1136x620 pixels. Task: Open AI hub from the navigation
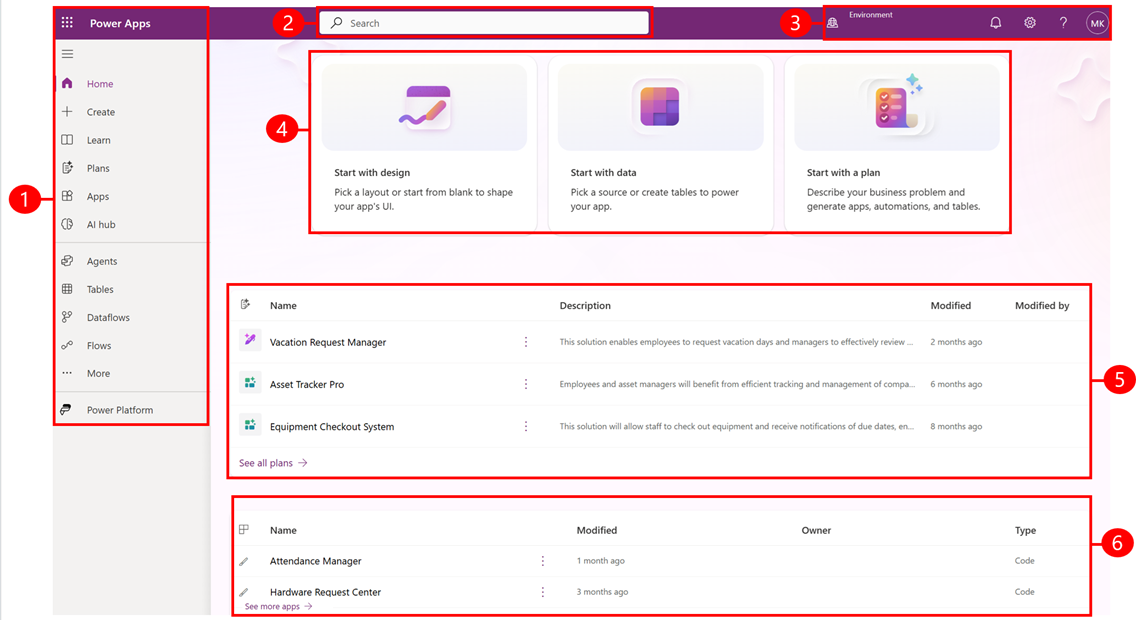pyautogui.click(x=101, y=225)
